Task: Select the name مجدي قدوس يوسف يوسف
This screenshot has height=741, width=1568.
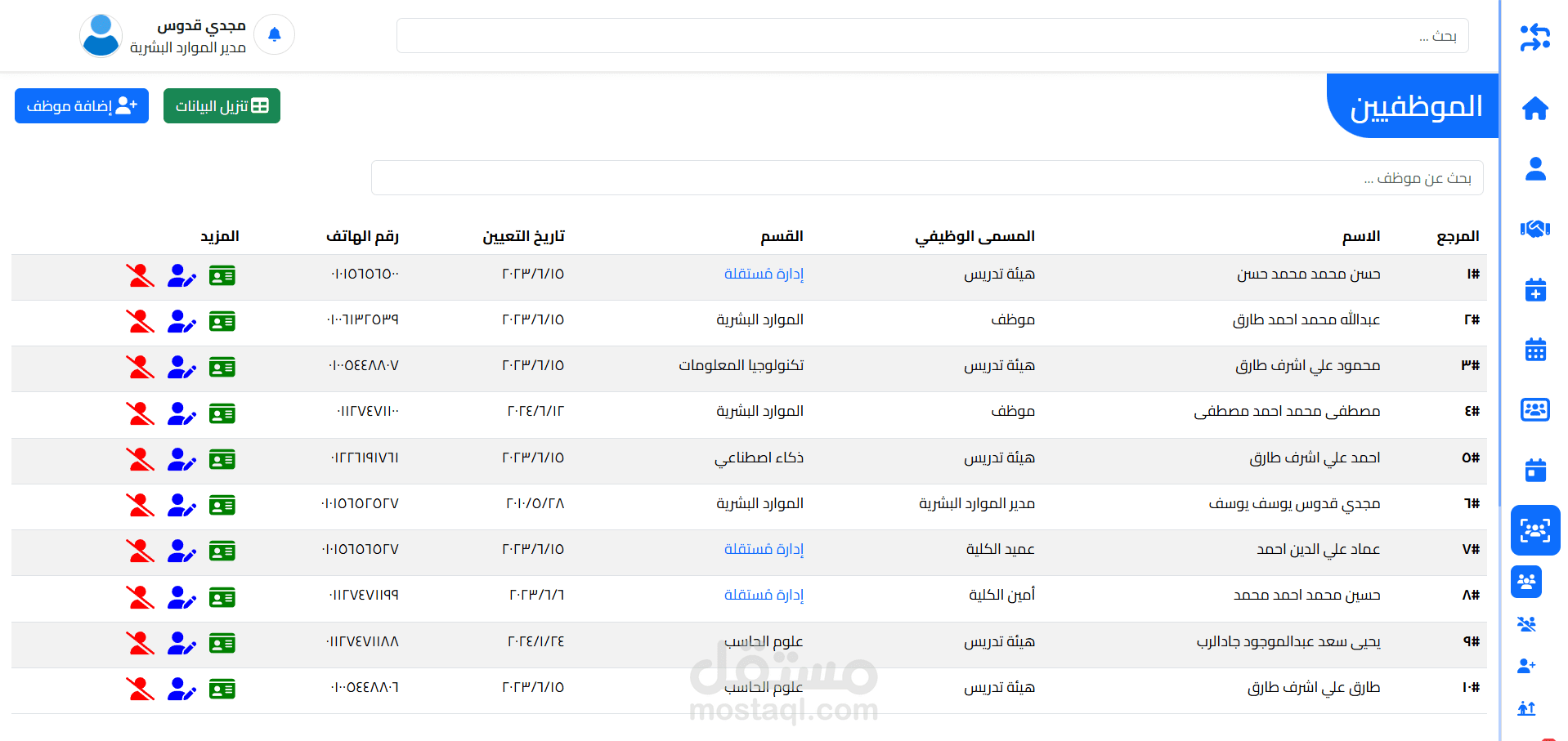Action: pos(1294,504)
